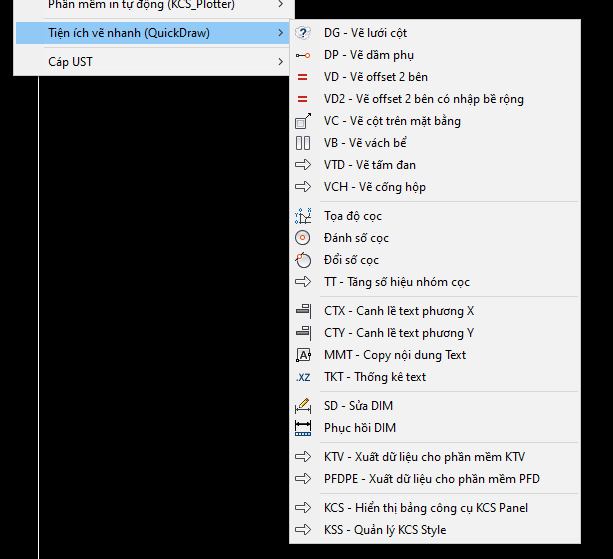Click the circle target icon beside Đánh số cọc

click(303, 238)
